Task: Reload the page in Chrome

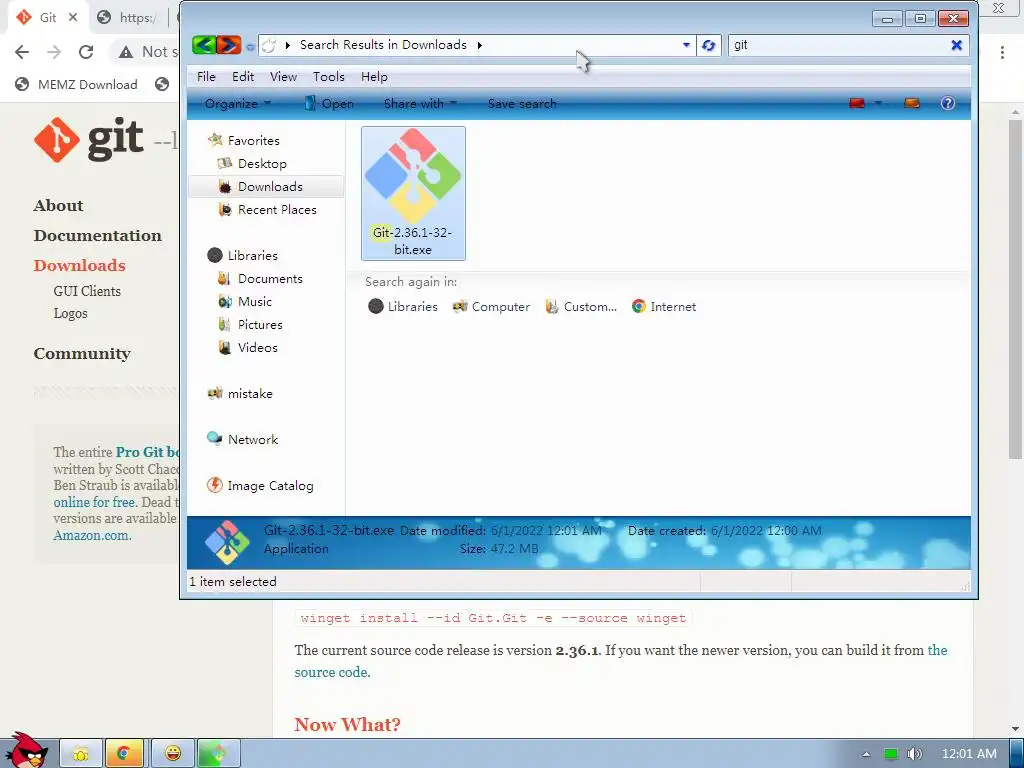Action: coord(86,52)
